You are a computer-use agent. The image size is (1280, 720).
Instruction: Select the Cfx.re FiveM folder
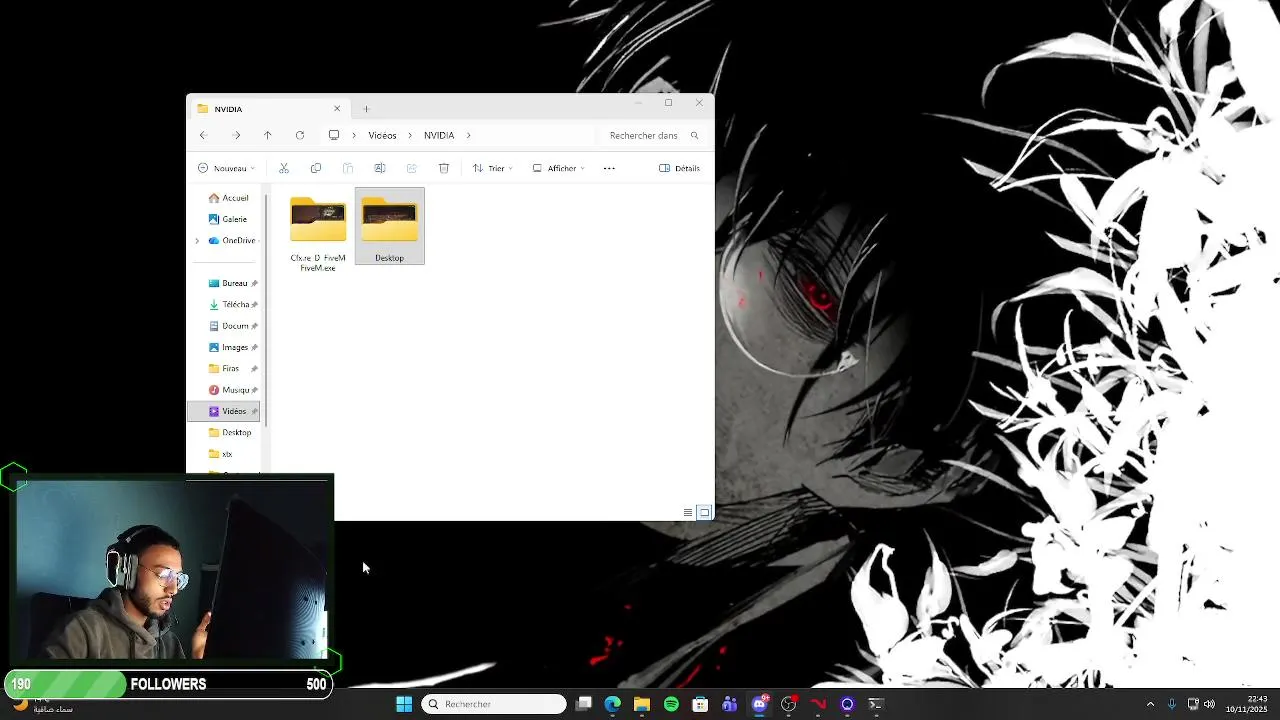coord(318,234)
